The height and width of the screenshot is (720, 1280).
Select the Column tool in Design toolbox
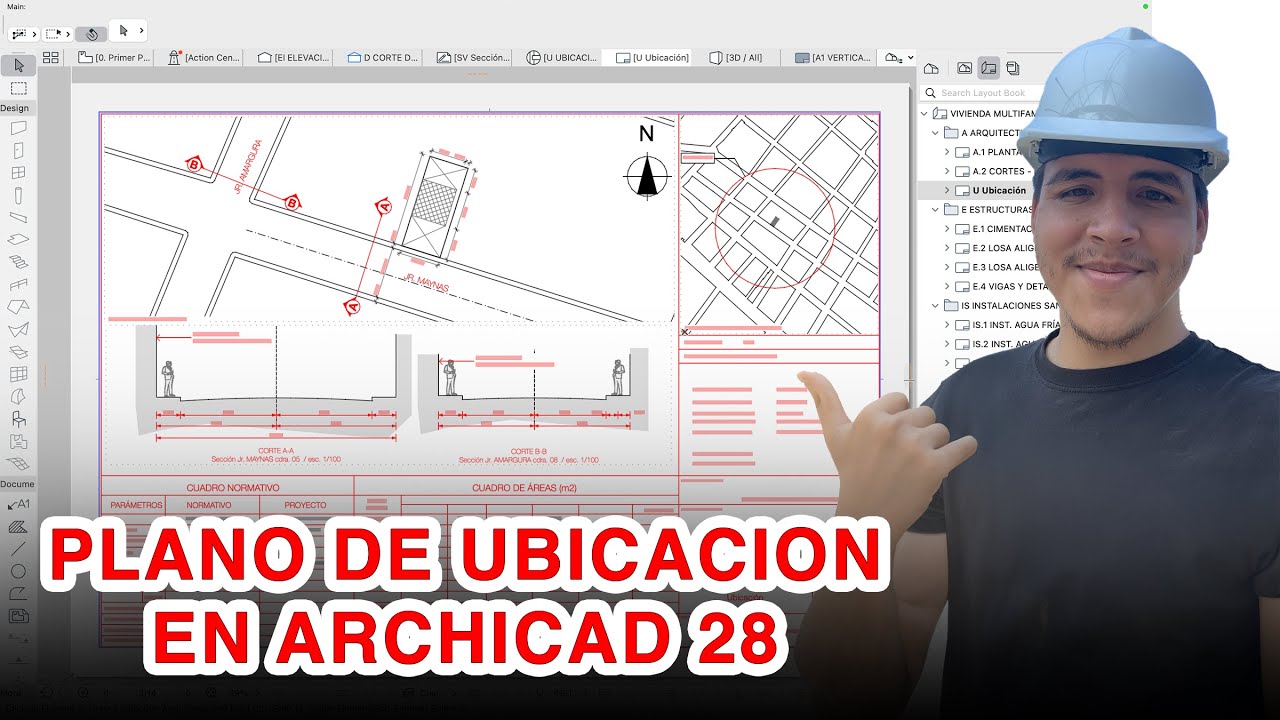tap(18, 195)
